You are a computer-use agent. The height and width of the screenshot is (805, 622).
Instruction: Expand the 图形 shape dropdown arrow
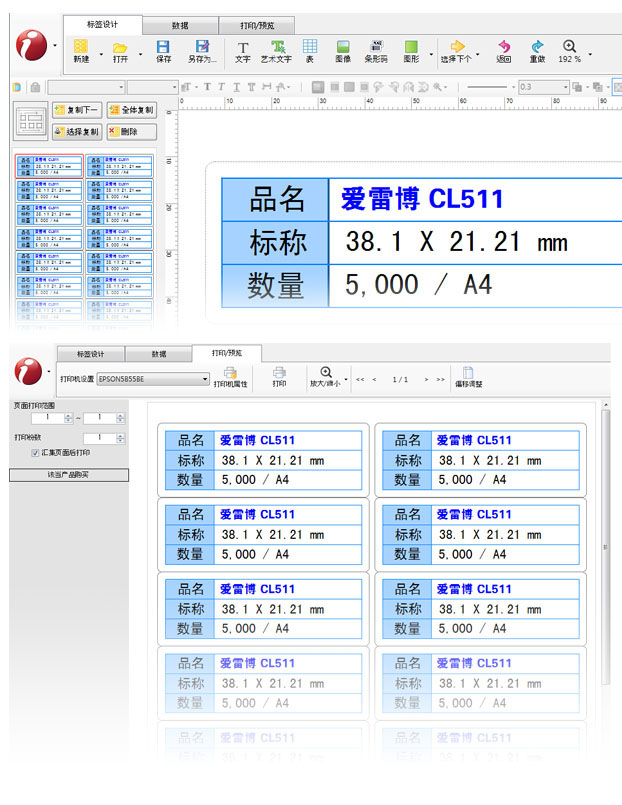[431, 54]
